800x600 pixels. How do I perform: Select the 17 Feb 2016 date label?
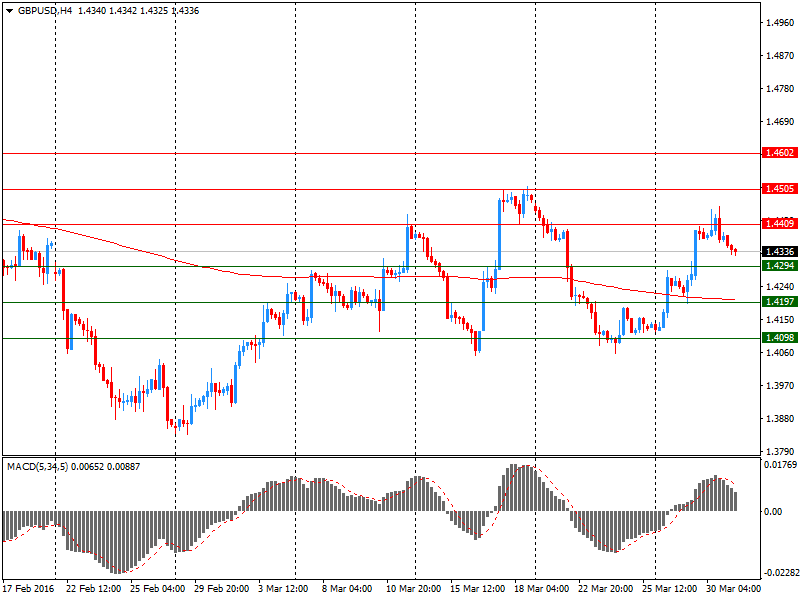(29, 589)
